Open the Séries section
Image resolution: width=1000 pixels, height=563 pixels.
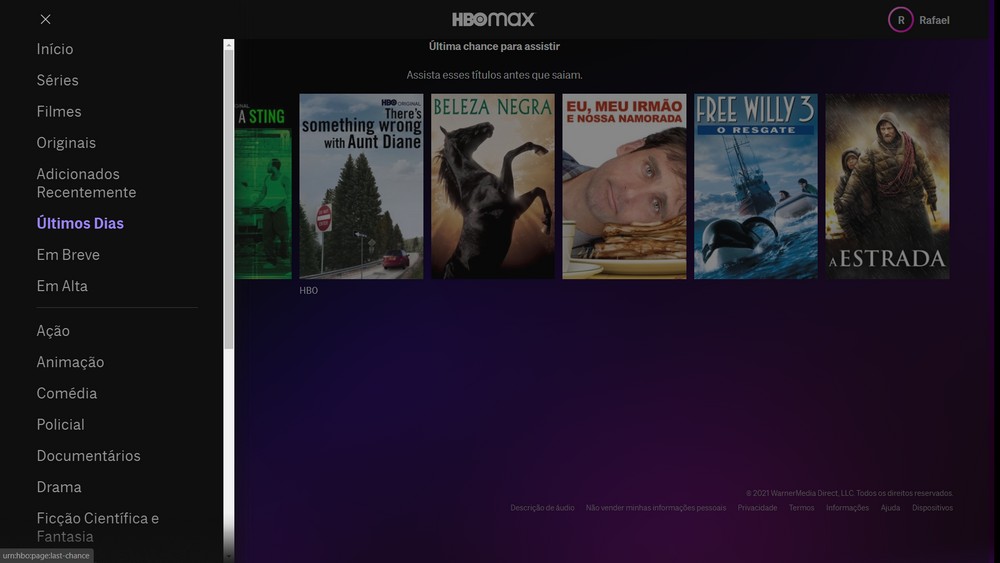click(57, 80)
